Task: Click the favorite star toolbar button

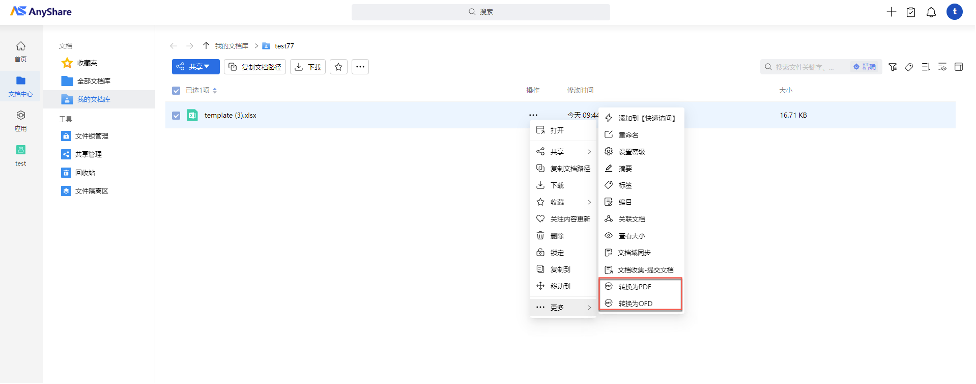Action: tap(338, 67)
